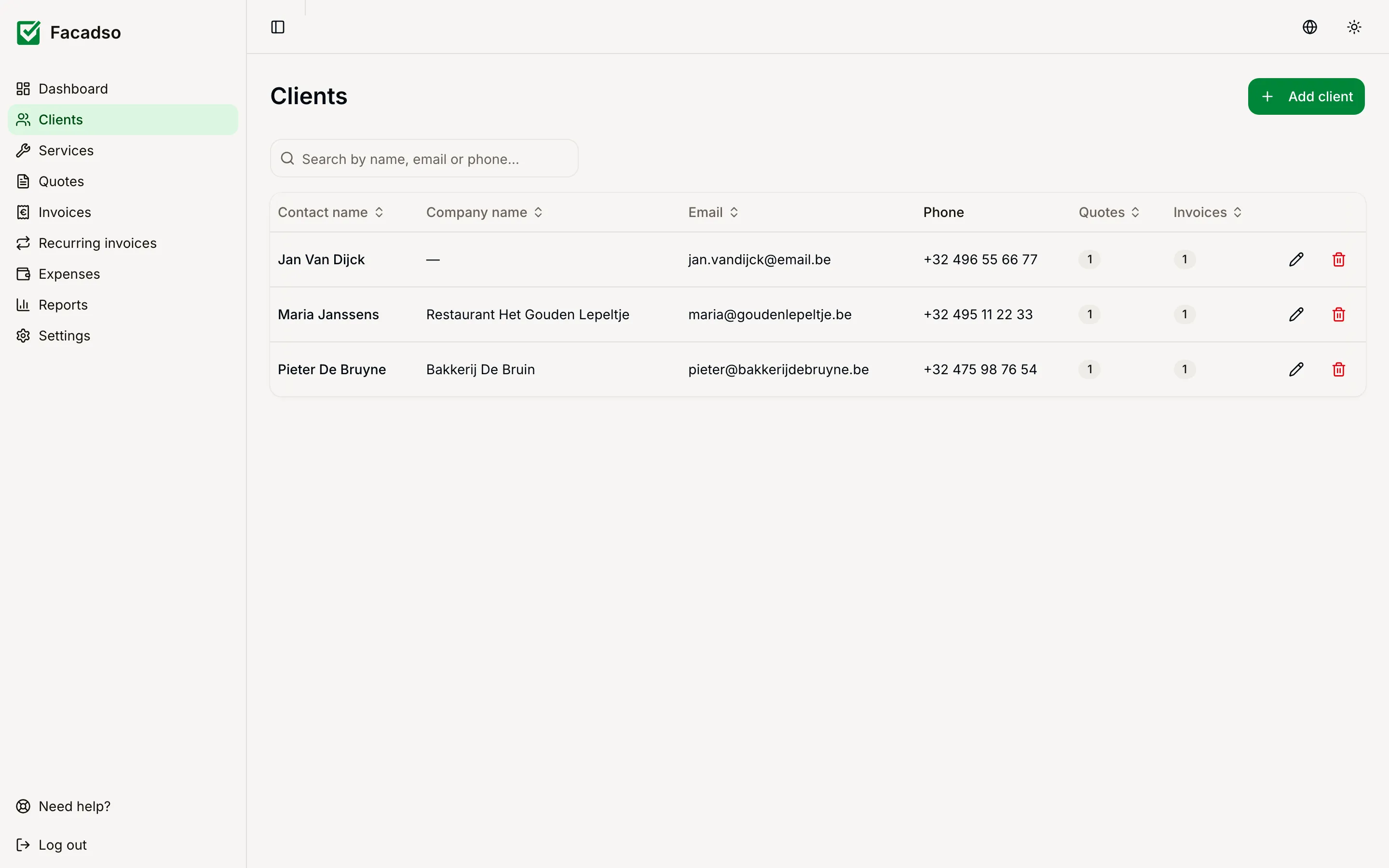Select Jan Van Dijck contact name
This screenshot has height=868, width=1389.
click(x=321, y=259)
